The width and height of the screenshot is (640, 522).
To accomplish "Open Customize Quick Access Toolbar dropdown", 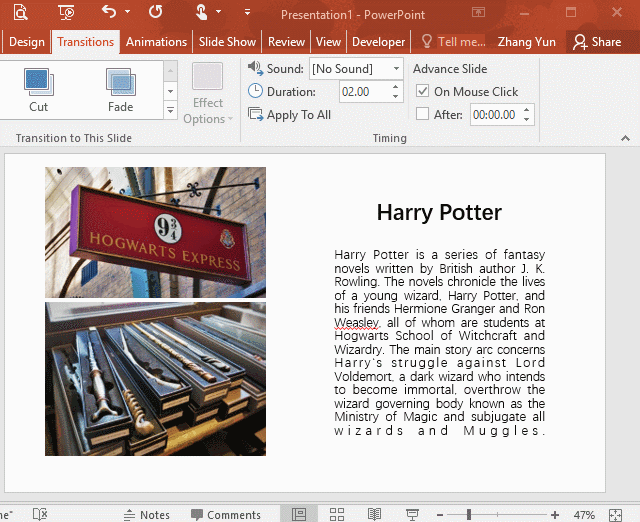I will (x=247, y=12).
